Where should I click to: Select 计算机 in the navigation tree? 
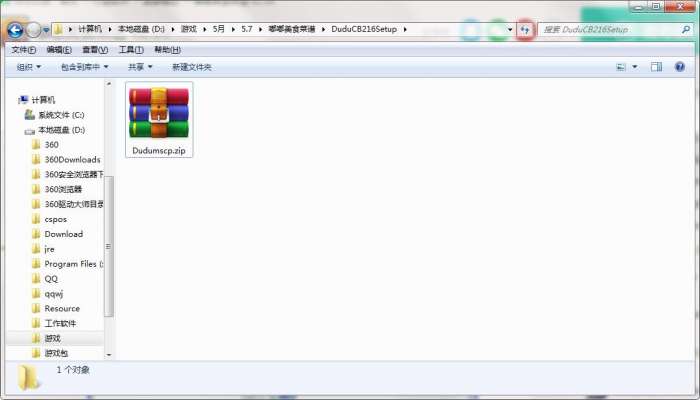pos(43,100)
